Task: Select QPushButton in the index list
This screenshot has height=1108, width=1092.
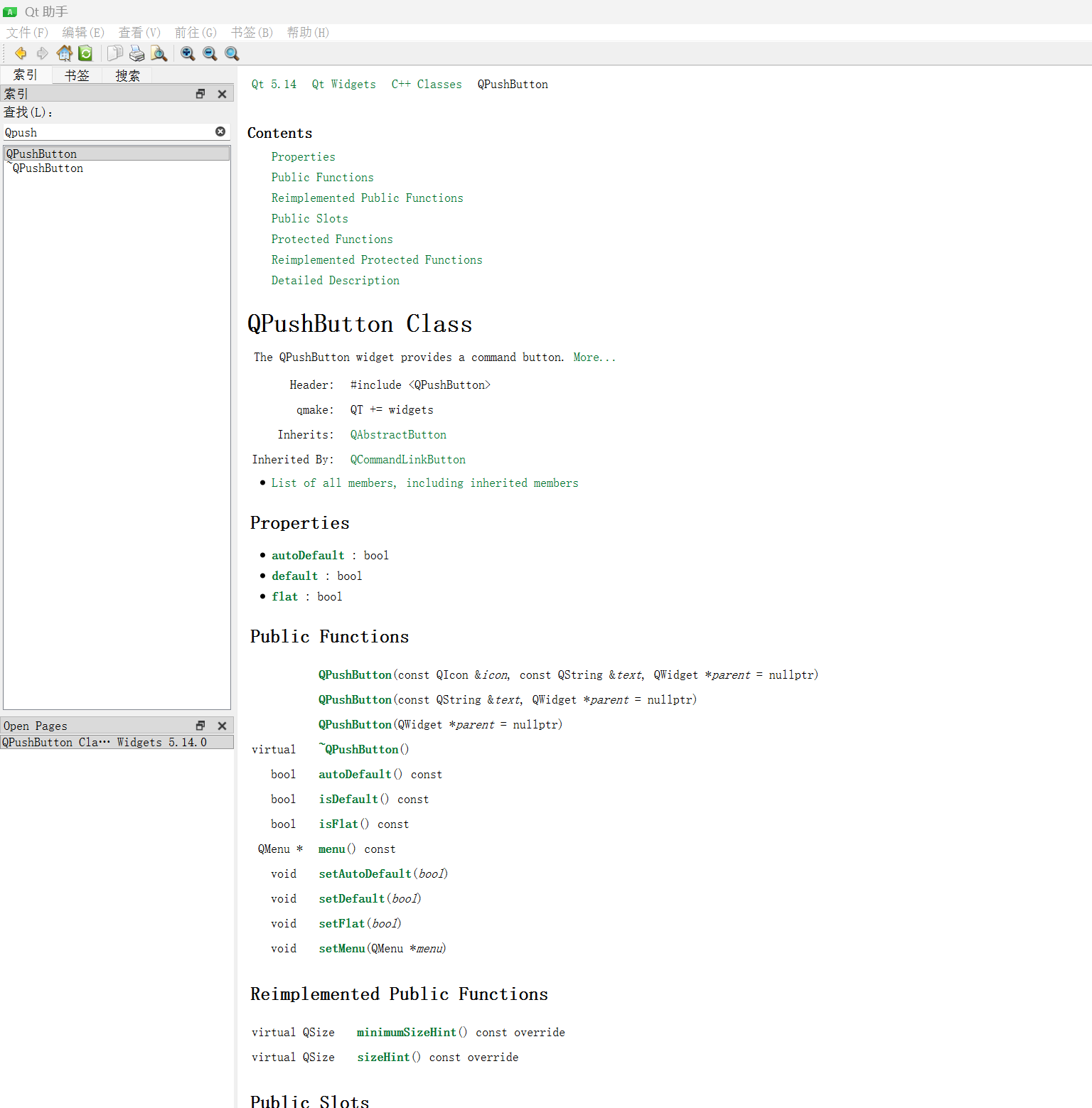Action: coord(117,154)
